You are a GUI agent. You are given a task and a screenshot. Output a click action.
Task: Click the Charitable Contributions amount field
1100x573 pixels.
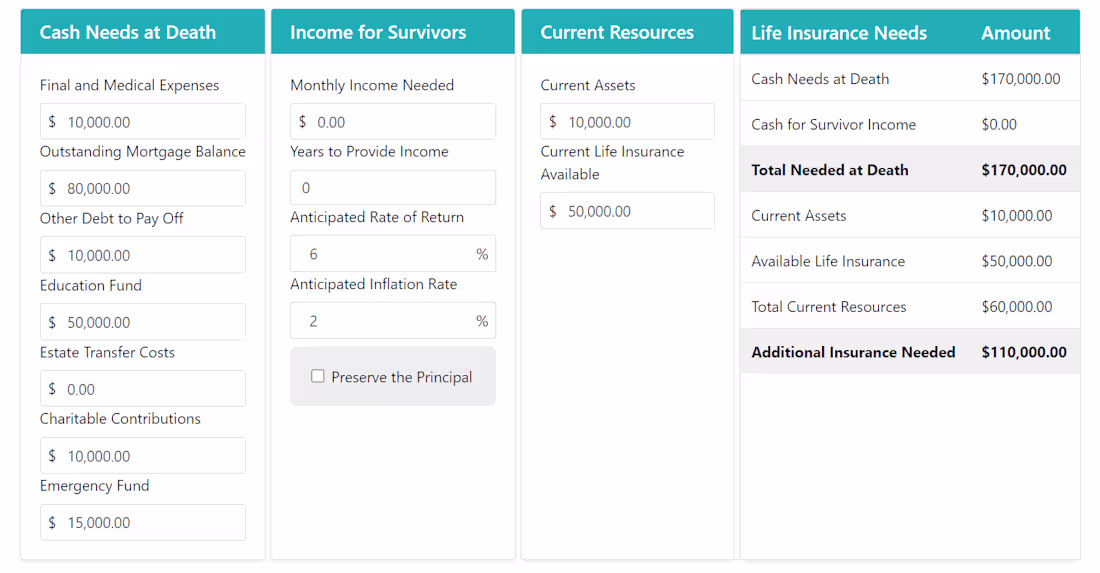click(142, 455)
